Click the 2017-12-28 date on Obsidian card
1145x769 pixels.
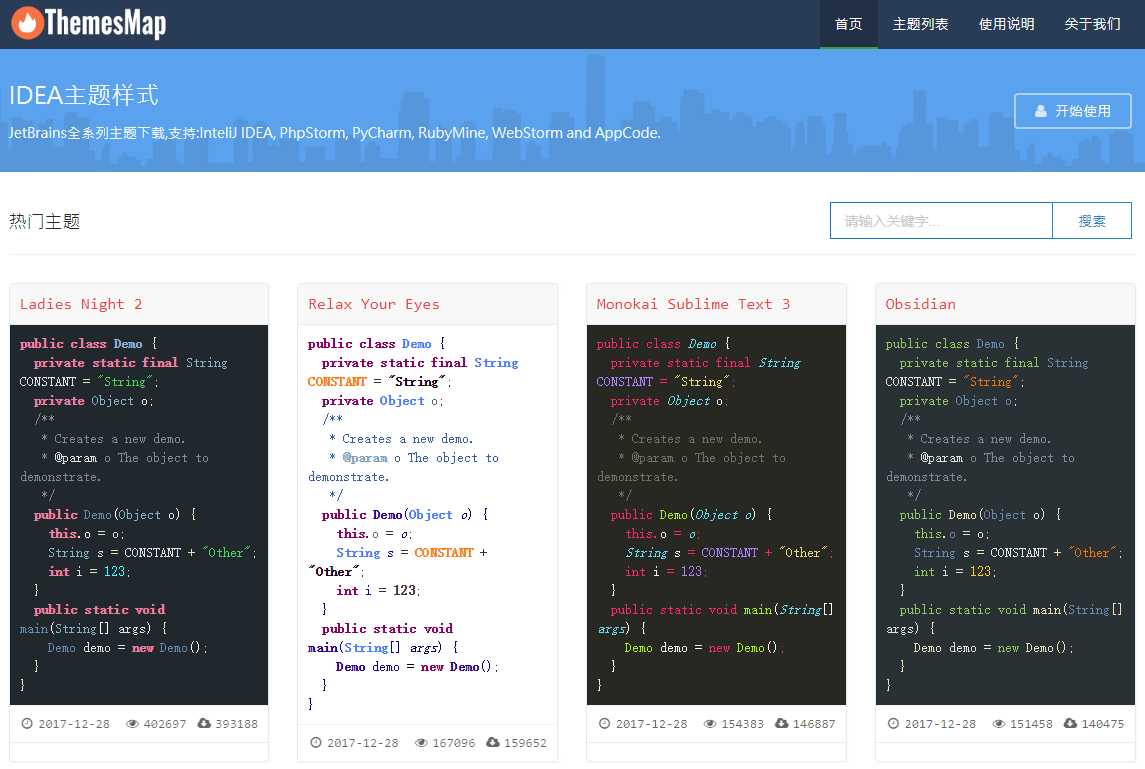tap(941, 724)
